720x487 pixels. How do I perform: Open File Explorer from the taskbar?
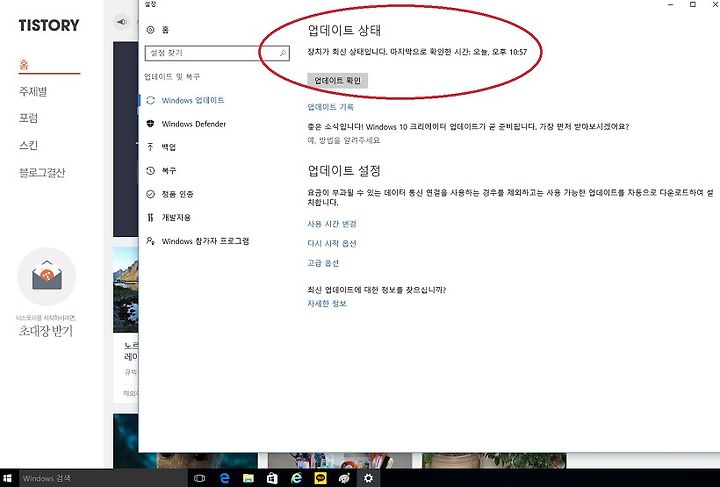tap(248, 478)
